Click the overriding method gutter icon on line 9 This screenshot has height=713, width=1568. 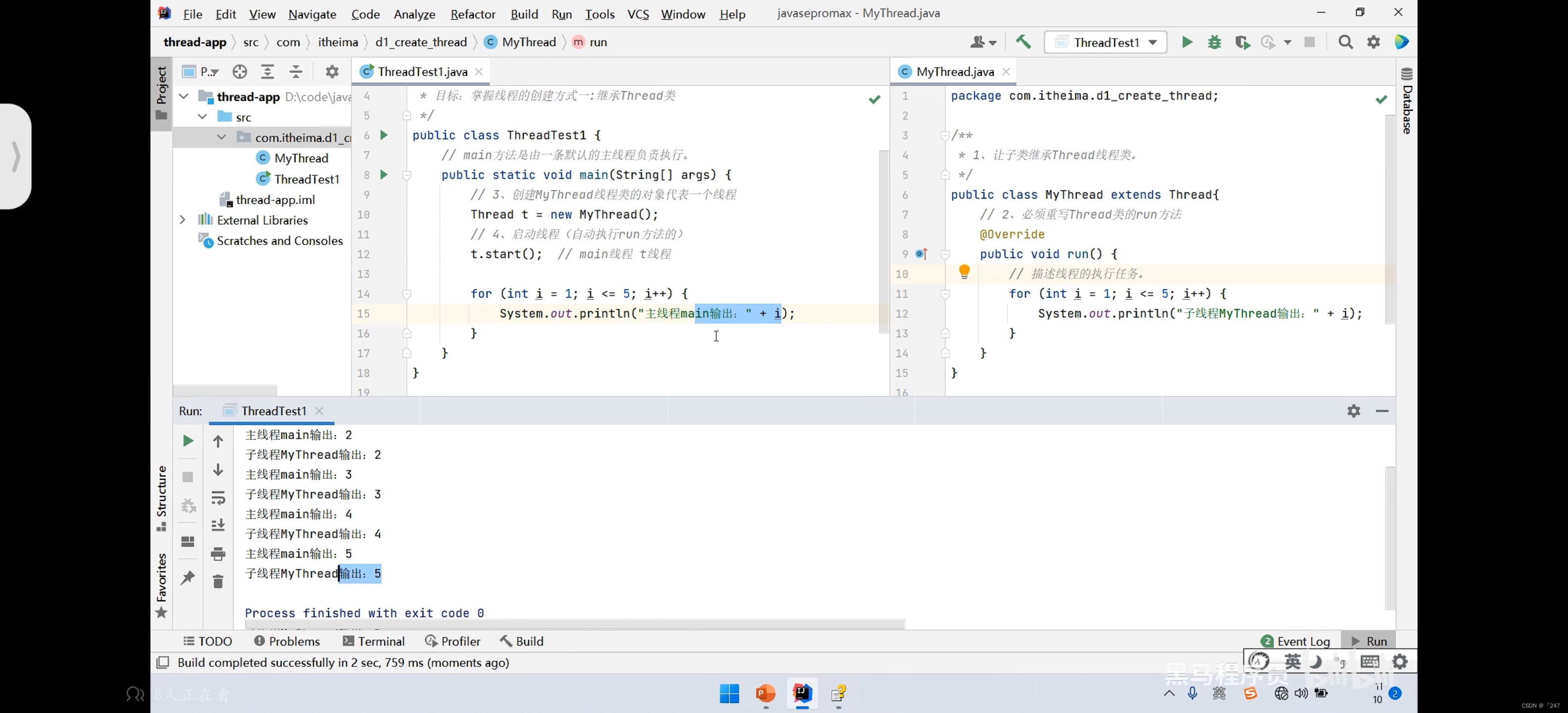922,254
